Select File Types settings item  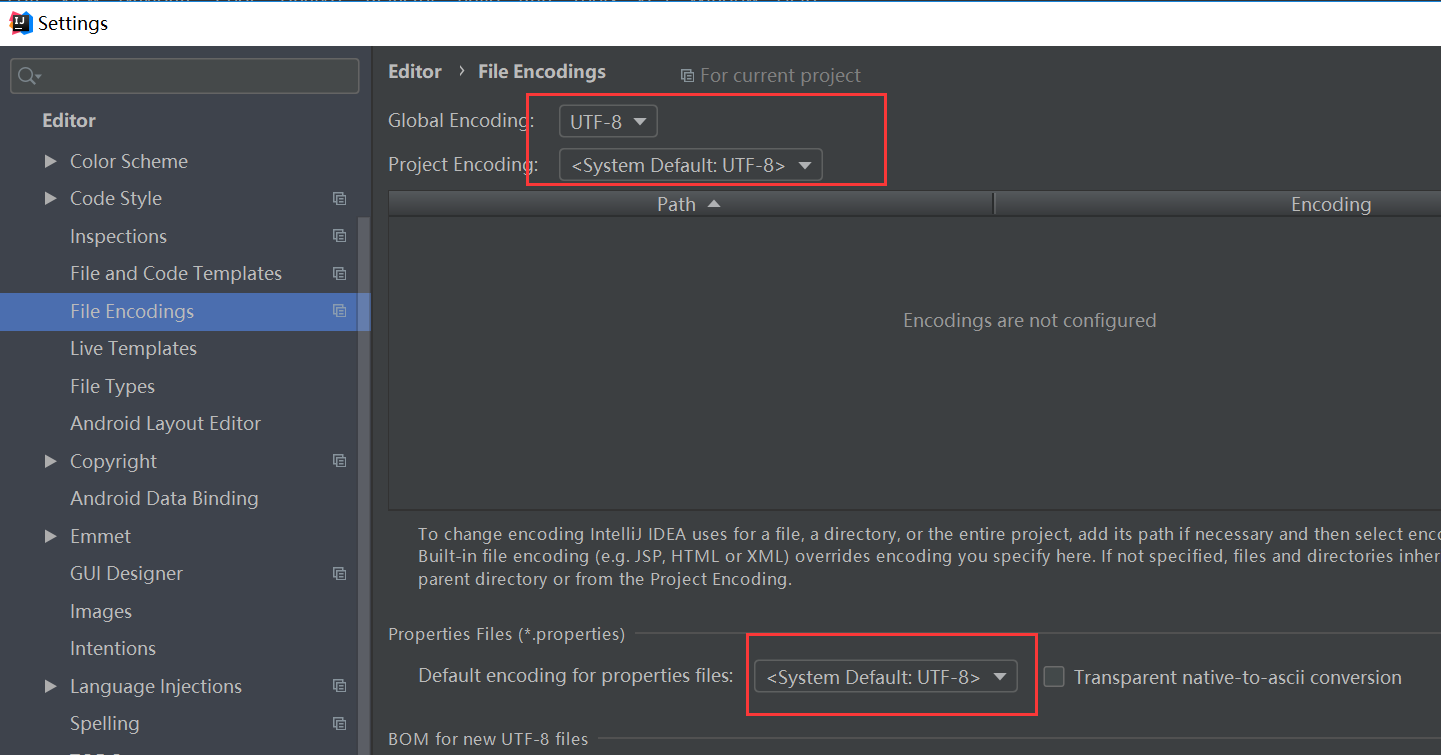point(112,386)
